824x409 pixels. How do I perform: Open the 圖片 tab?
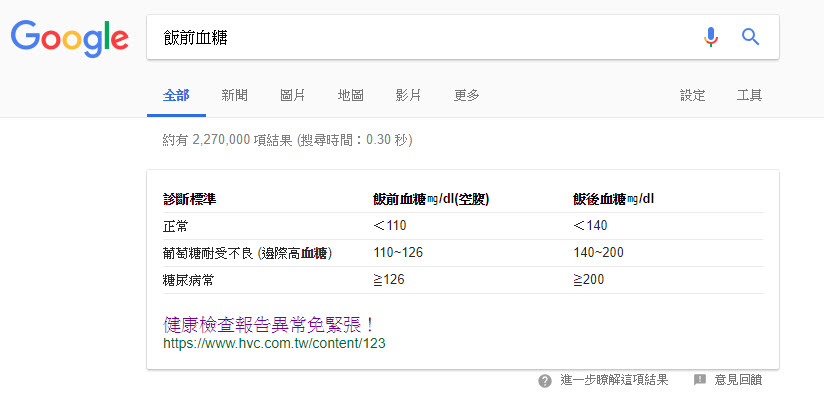[x=292, y=95]
